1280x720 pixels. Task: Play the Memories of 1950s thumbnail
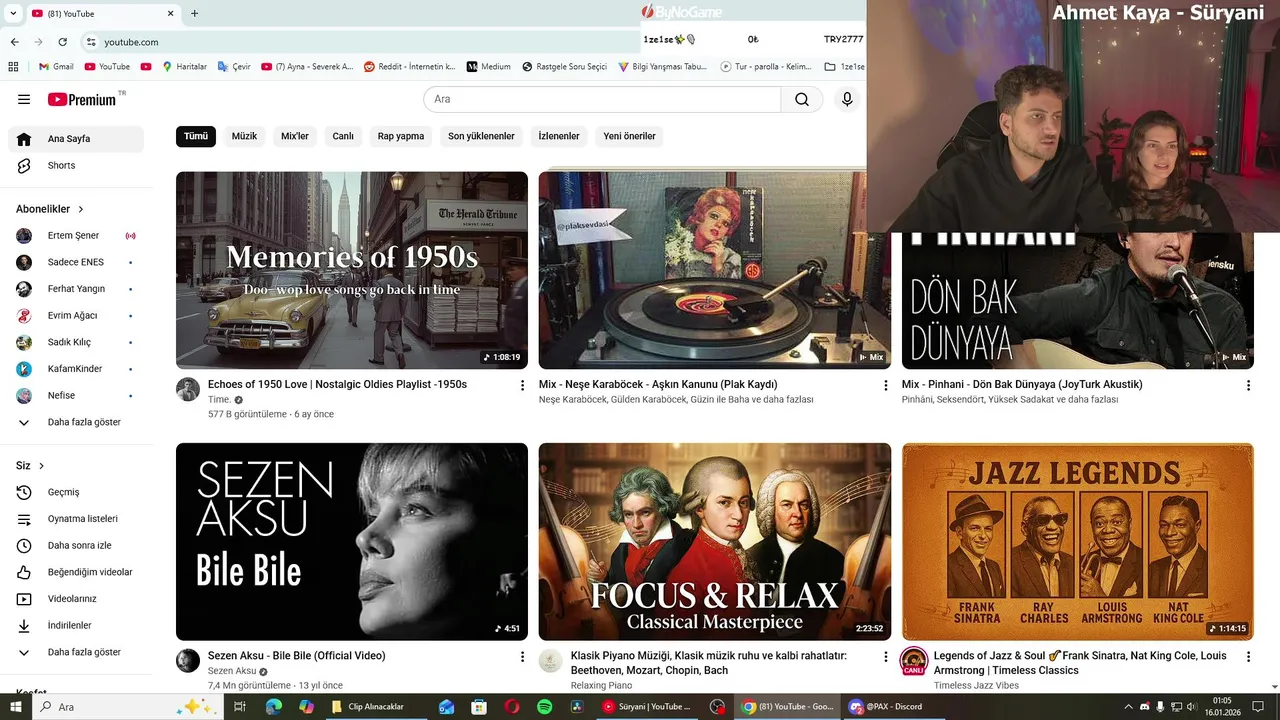(x=352, y=270)
